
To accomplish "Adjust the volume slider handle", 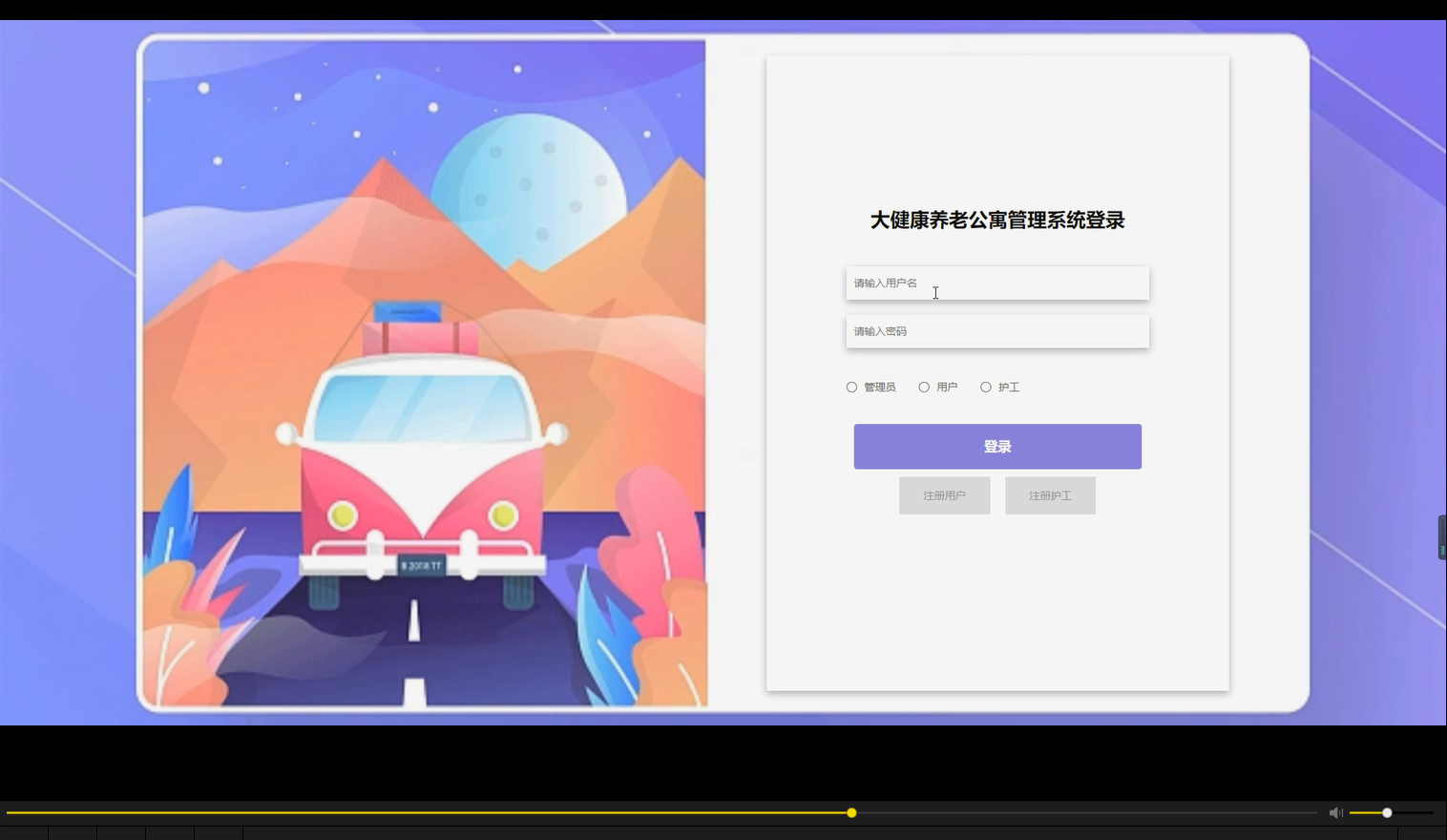I will pyautogui.click(x=1386, y=812).
